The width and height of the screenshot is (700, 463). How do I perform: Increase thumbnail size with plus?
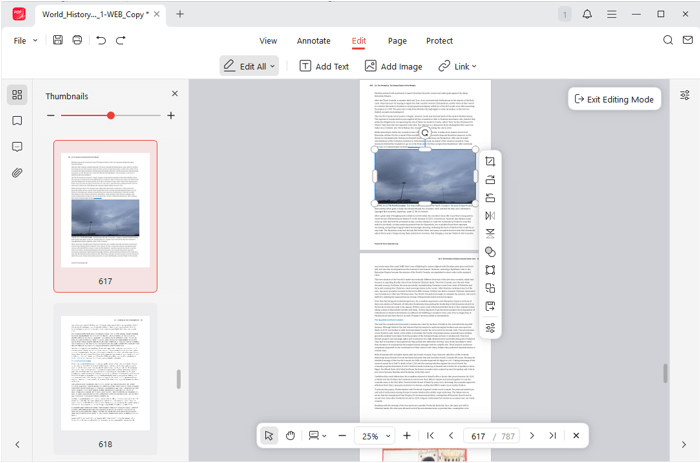[x=171, y=116]
